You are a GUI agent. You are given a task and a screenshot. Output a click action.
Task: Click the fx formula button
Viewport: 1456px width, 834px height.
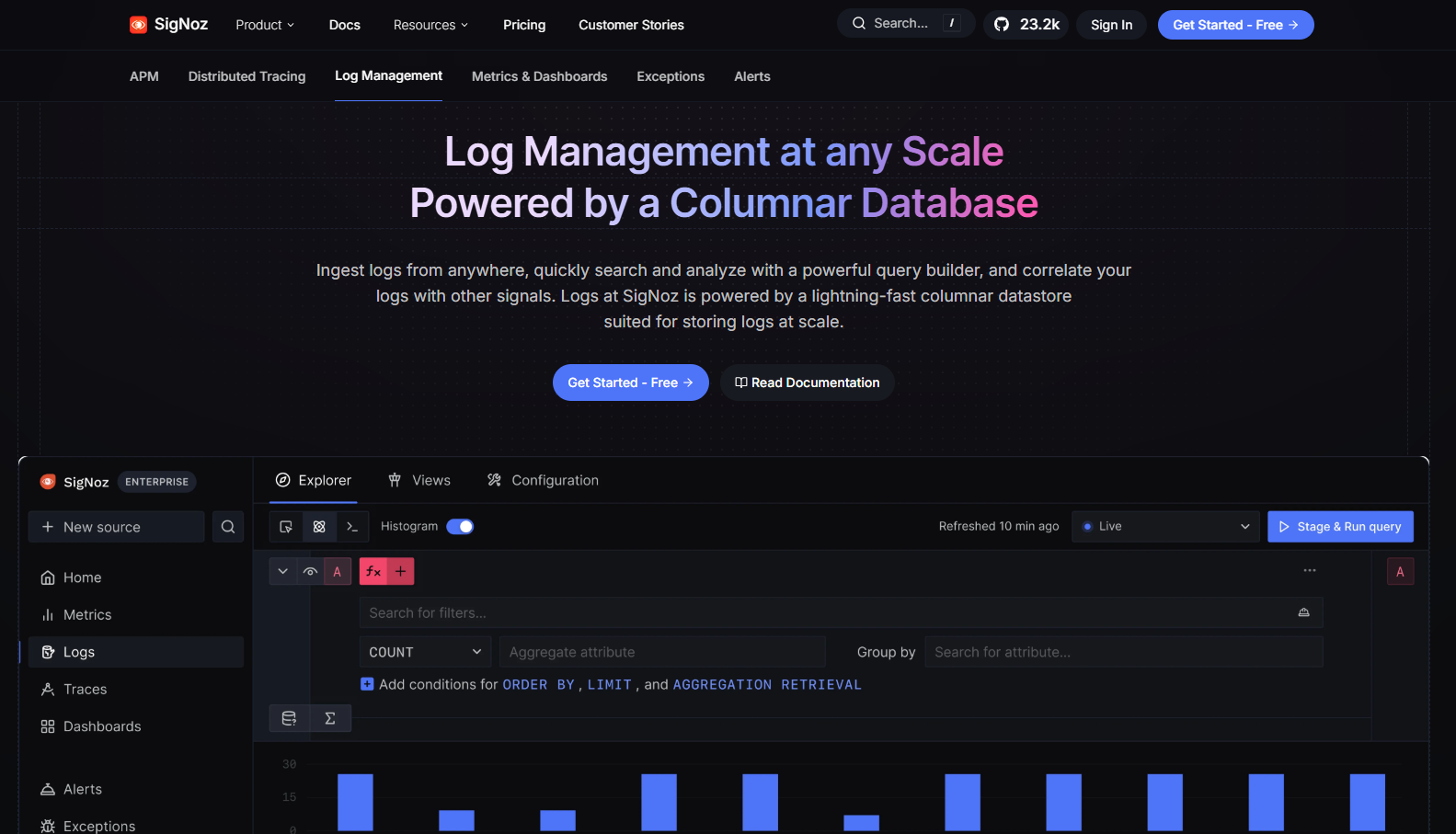[373, 572]
